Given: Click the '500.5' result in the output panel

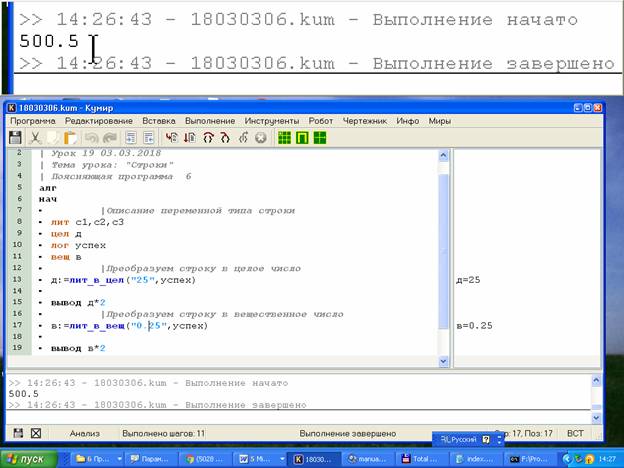Looking at the screenshot, I should coord(23,394).
